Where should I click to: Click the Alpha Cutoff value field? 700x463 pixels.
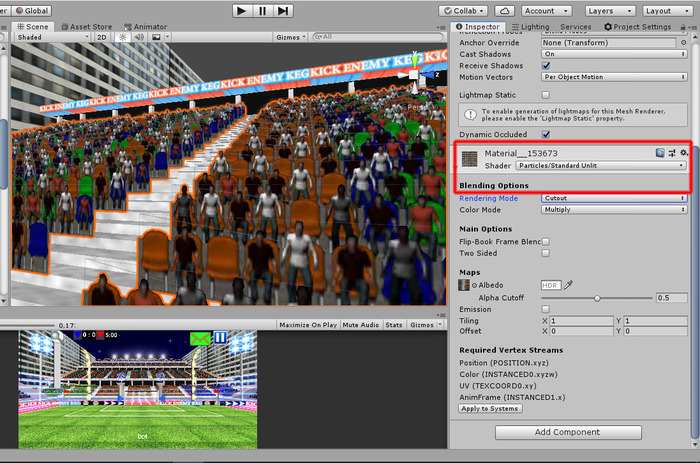pos(671,298)
